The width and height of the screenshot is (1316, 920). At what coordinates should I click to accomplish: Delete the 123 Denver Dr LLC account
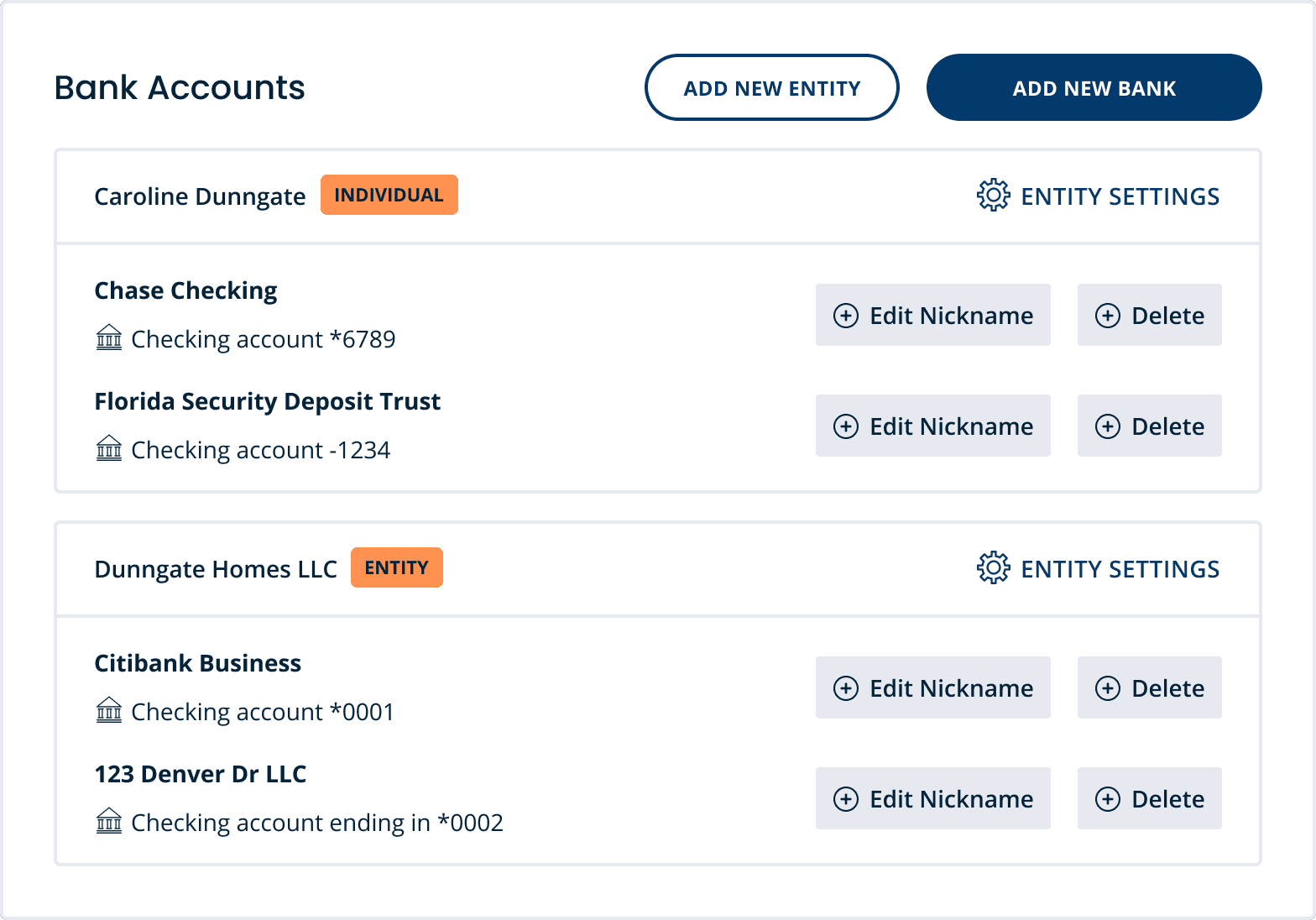[x=1150, y=798]
